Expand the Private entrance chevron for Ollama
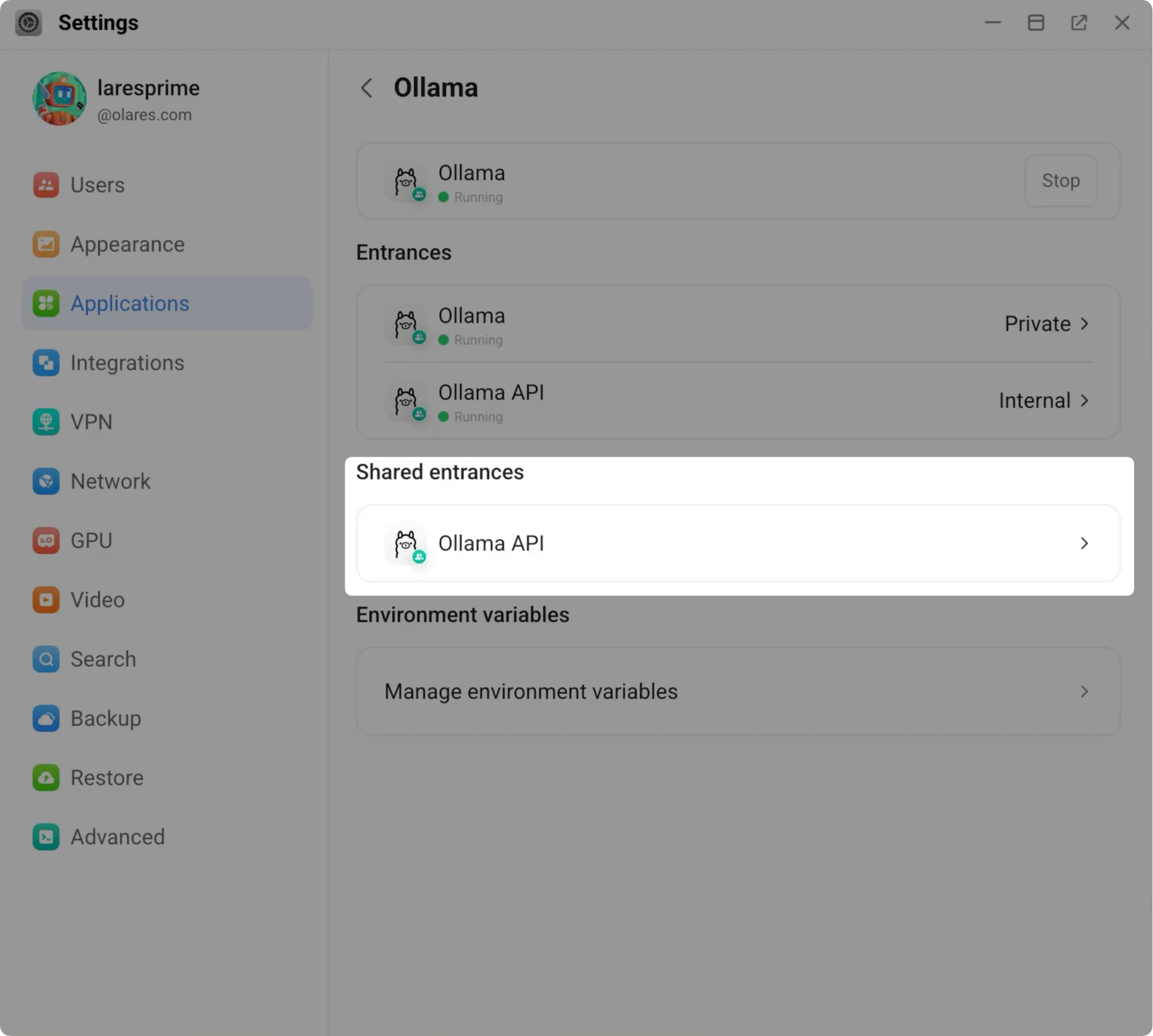 (x=1084, y=323)
